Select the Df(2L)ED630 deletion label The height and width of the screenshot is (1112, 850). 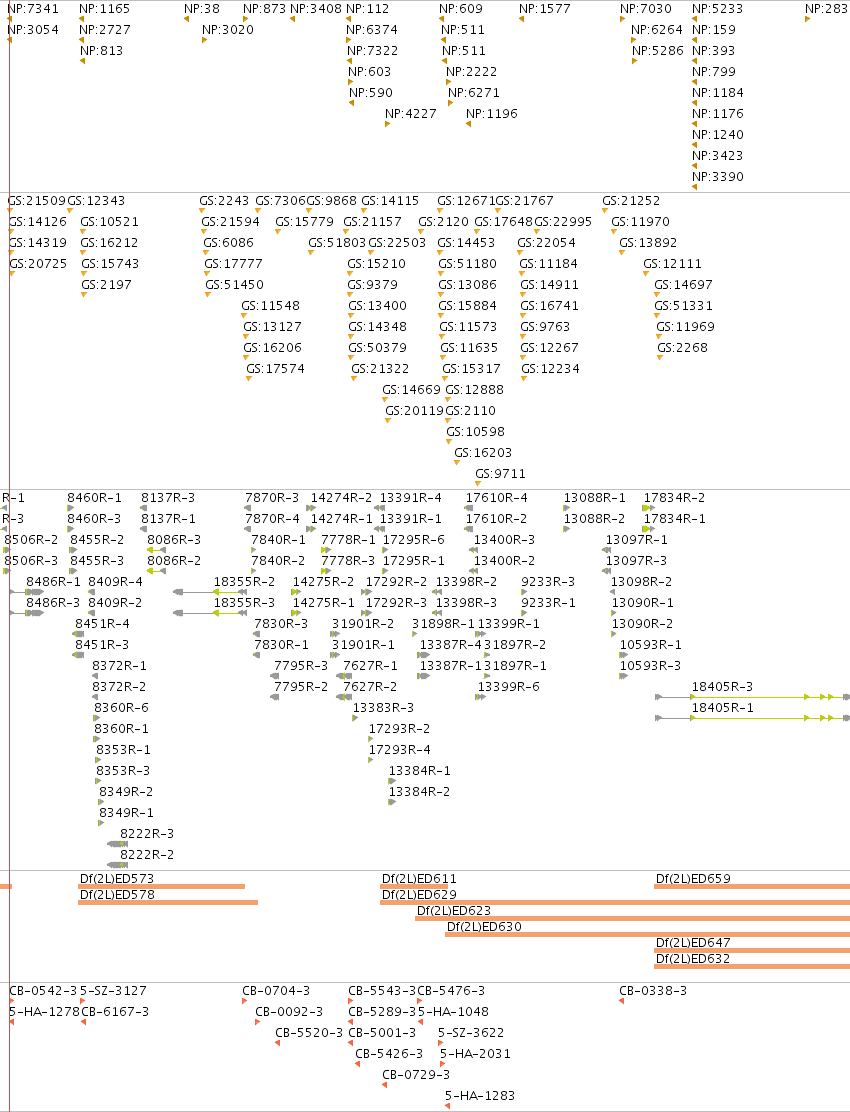point(484,927)
